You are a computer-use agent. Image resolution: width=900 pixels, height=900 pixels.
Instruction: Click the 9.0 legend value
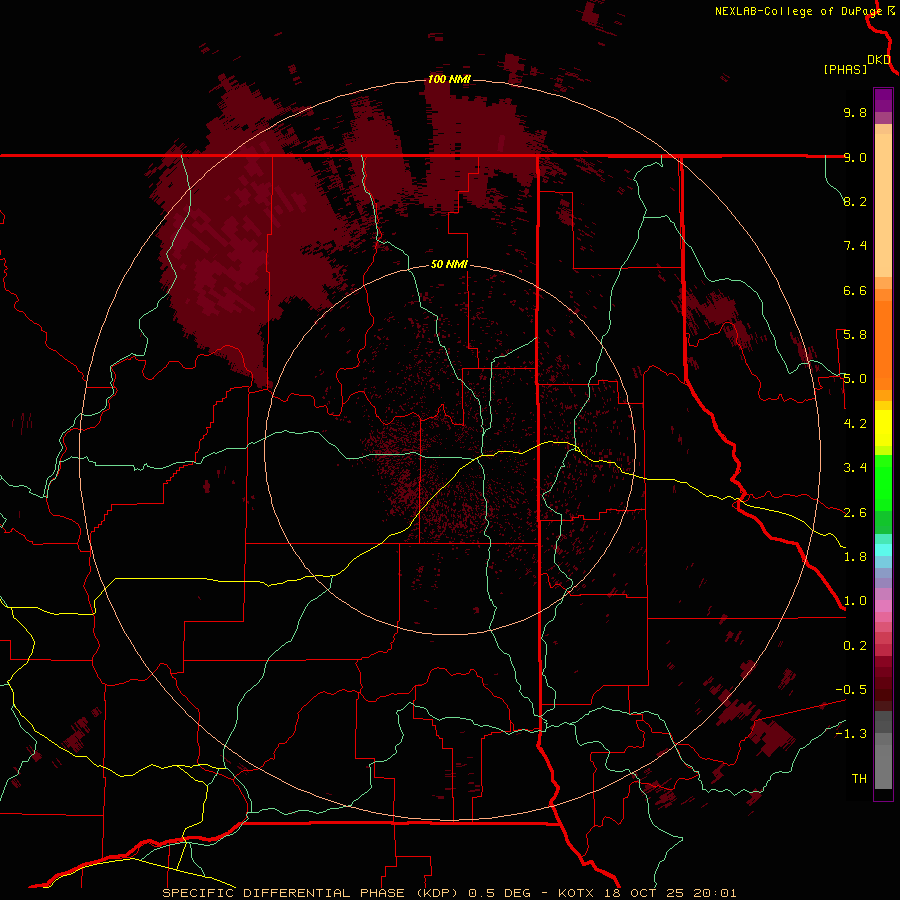pyautogui.click(x=855, y=157)
